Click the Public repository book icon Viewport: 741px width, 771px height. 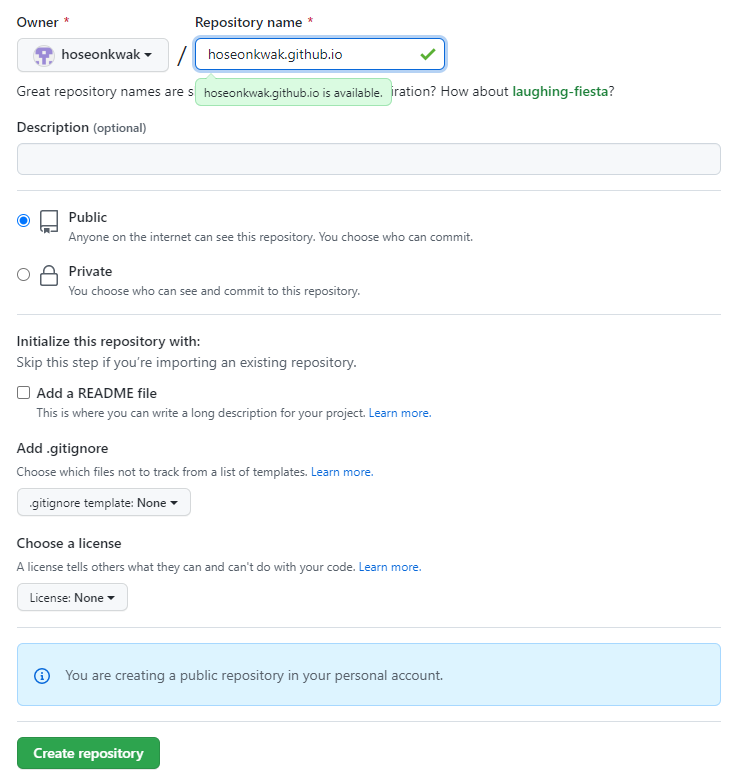click(x=49, y=222)
